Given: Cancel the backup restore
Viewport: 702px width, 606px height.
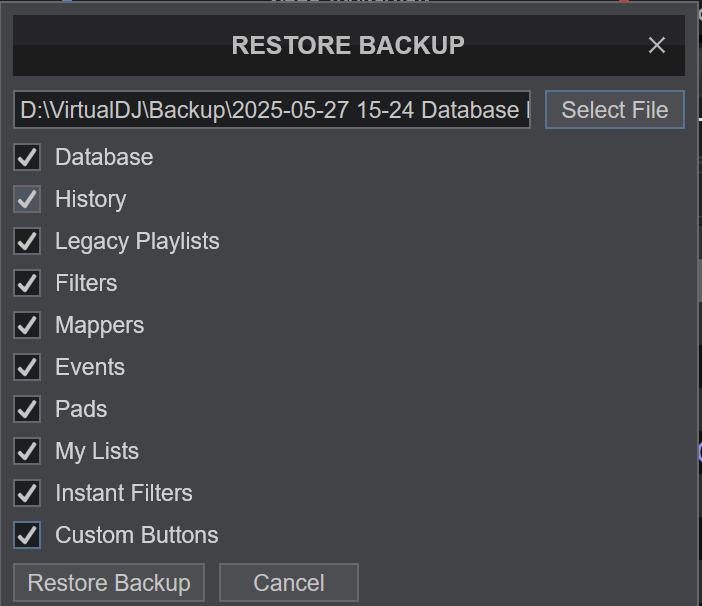Looking at the screenshot, I should pos(289,582).
